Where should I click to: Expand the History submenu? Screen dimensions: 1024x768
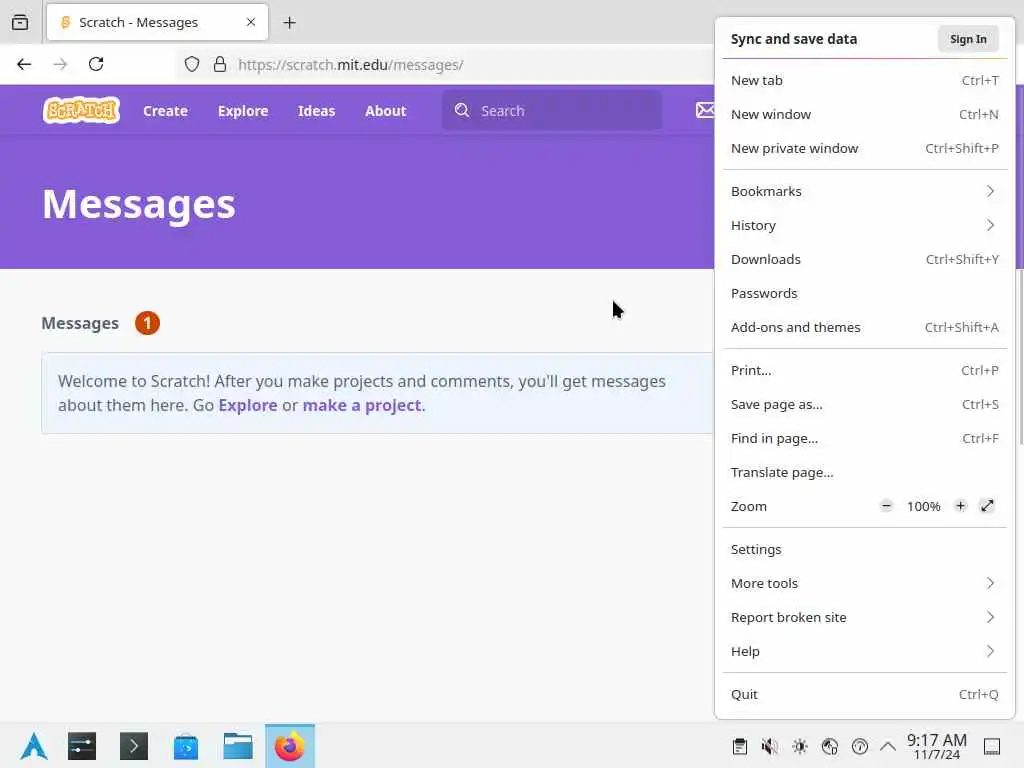point(865,225)
